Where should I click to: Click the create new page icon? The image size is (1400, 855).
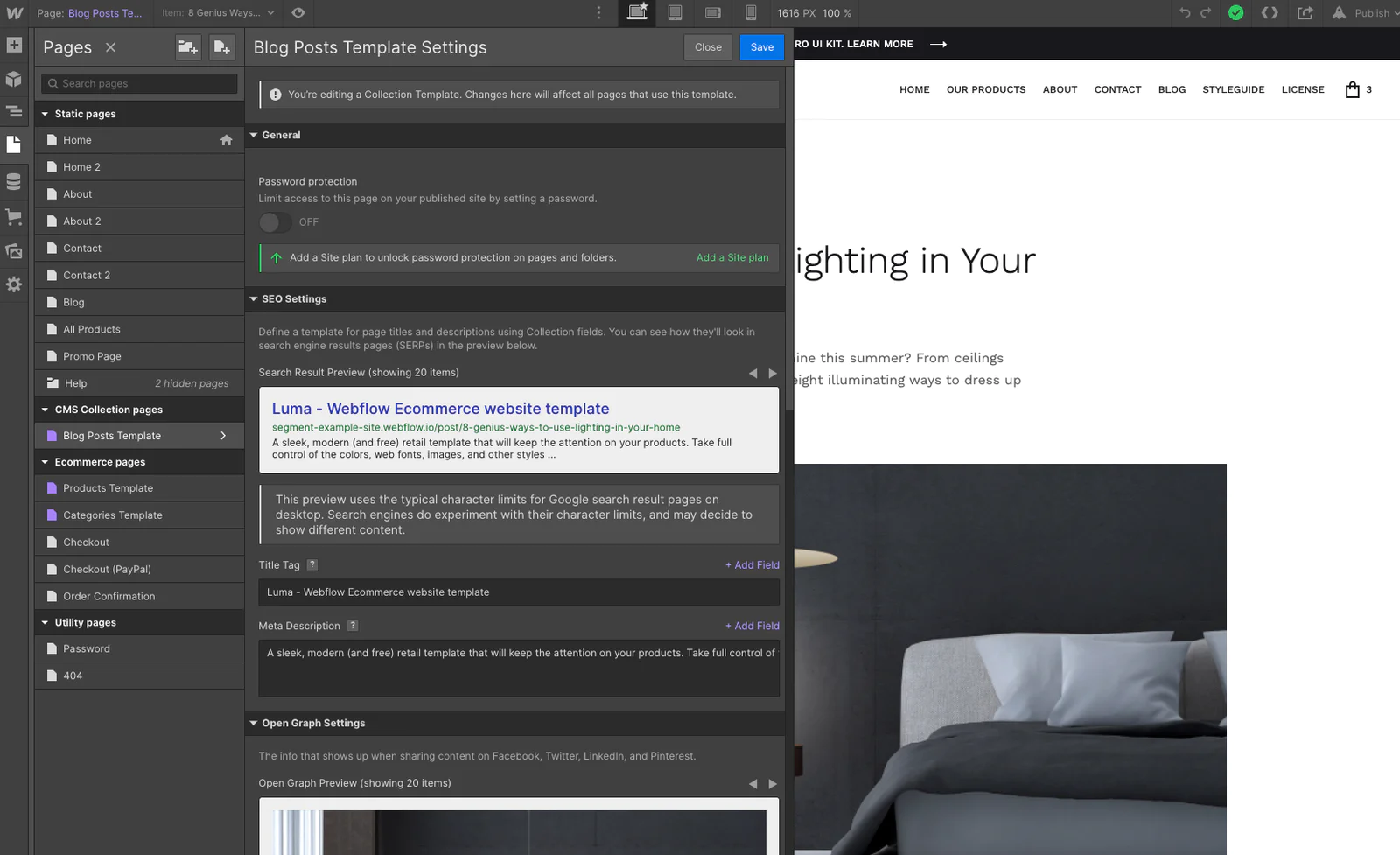[x=222, y=47]
